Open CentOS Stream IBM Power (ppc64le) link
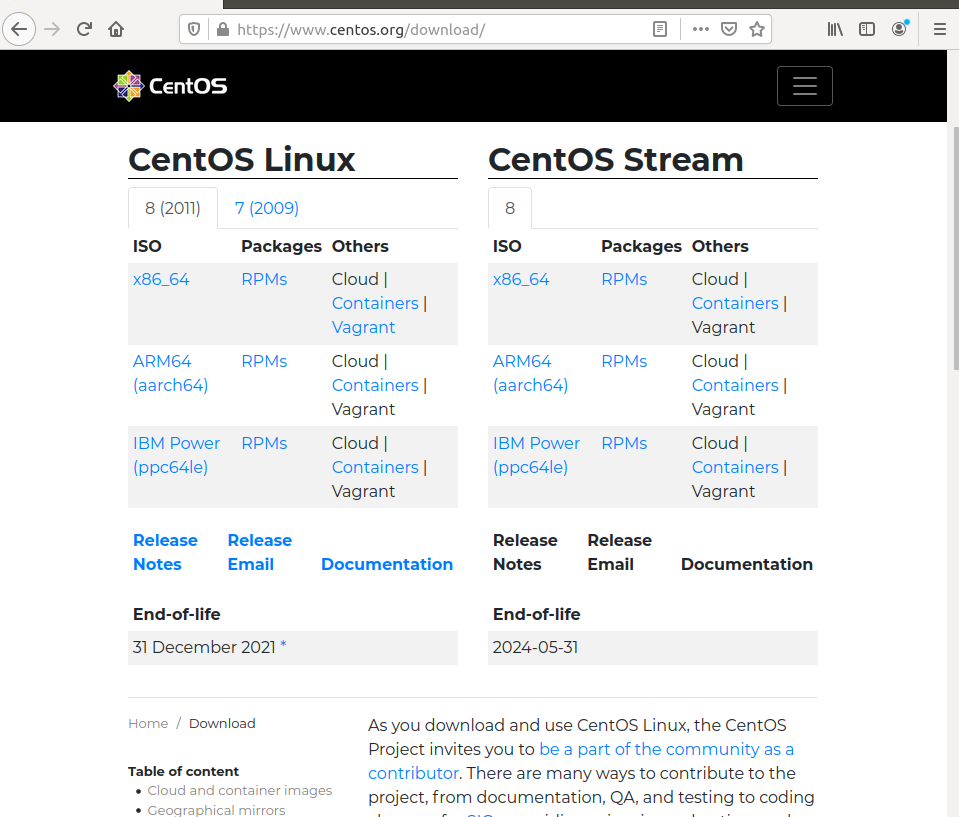Screen dimensions: 959x817 (536, 455)
